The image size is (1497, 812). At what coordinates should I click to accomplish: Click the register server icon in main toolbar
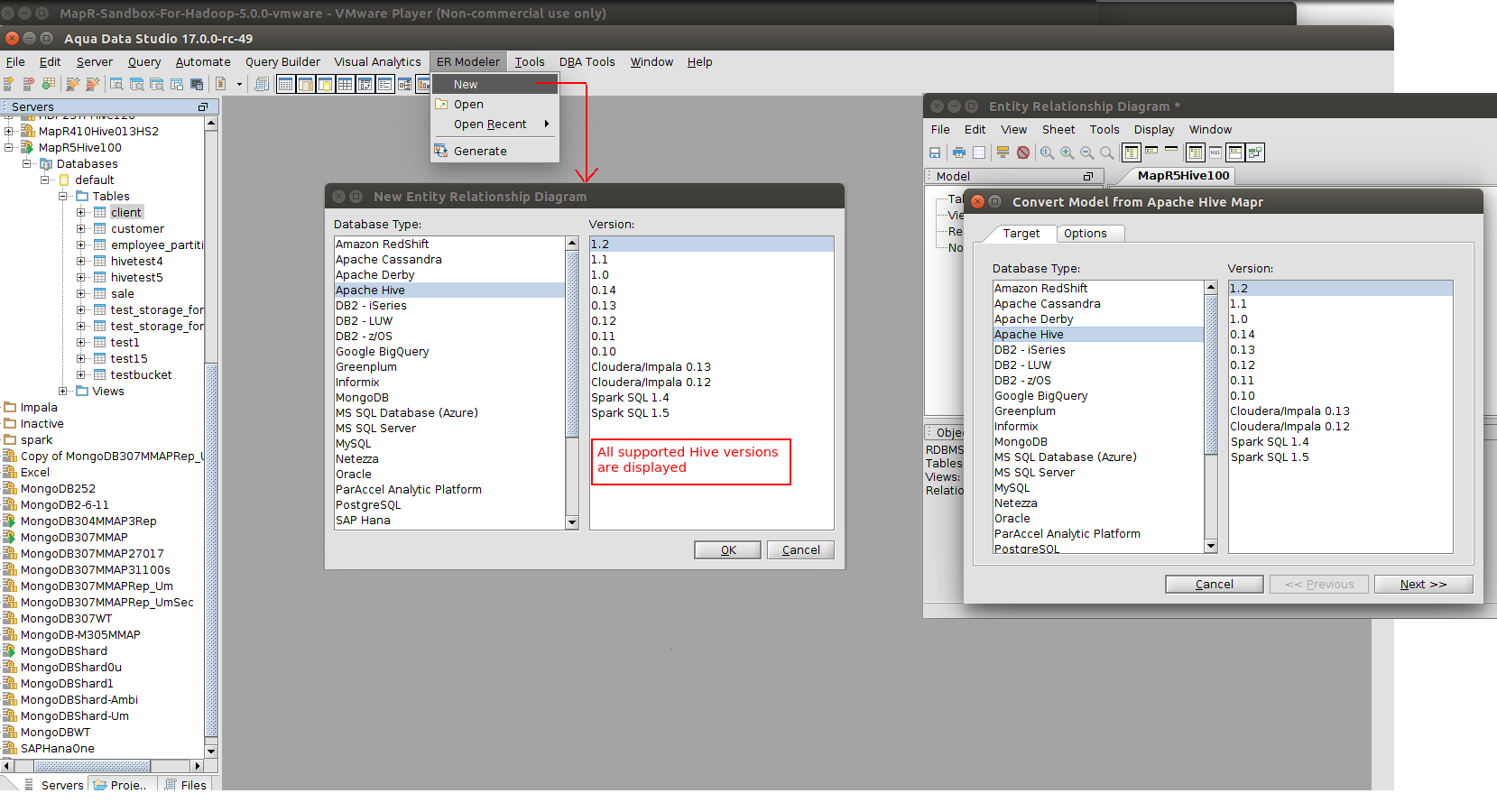point(9,84)
